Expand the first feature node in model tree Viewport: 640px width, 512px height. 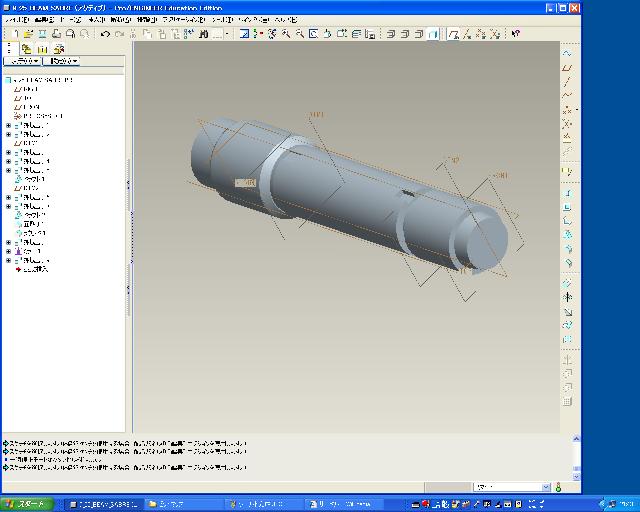[9, 125]
